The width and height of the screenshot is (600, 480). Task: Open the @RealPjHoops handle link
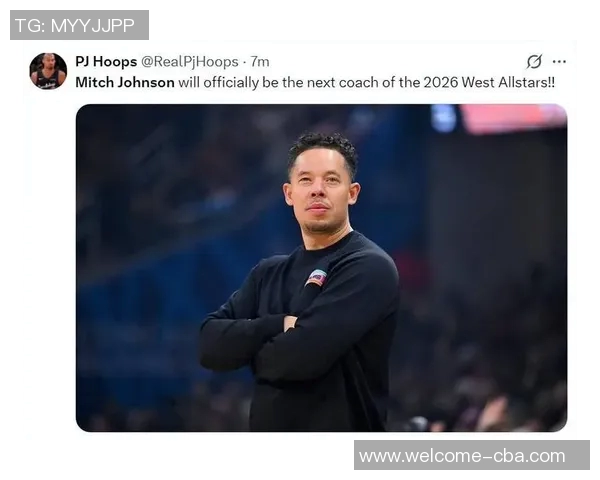pos(190,62)
